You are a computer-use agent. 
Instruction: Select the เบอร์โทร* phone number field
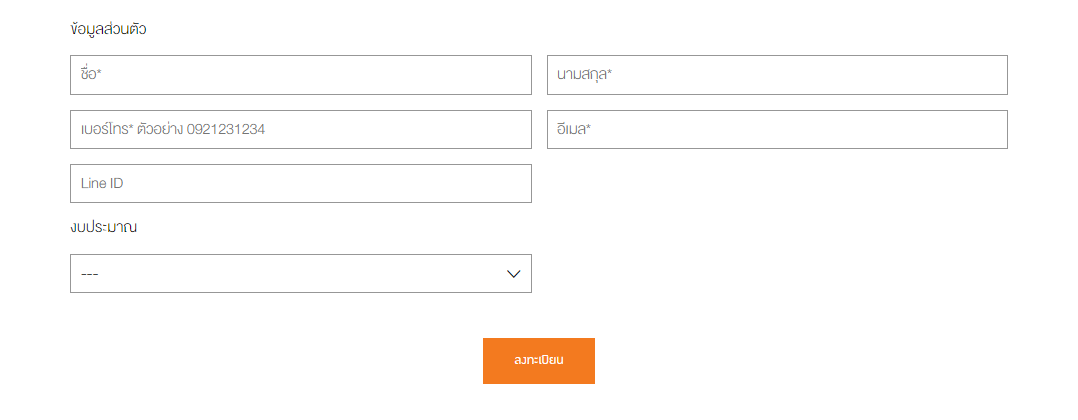coord(300,129)
